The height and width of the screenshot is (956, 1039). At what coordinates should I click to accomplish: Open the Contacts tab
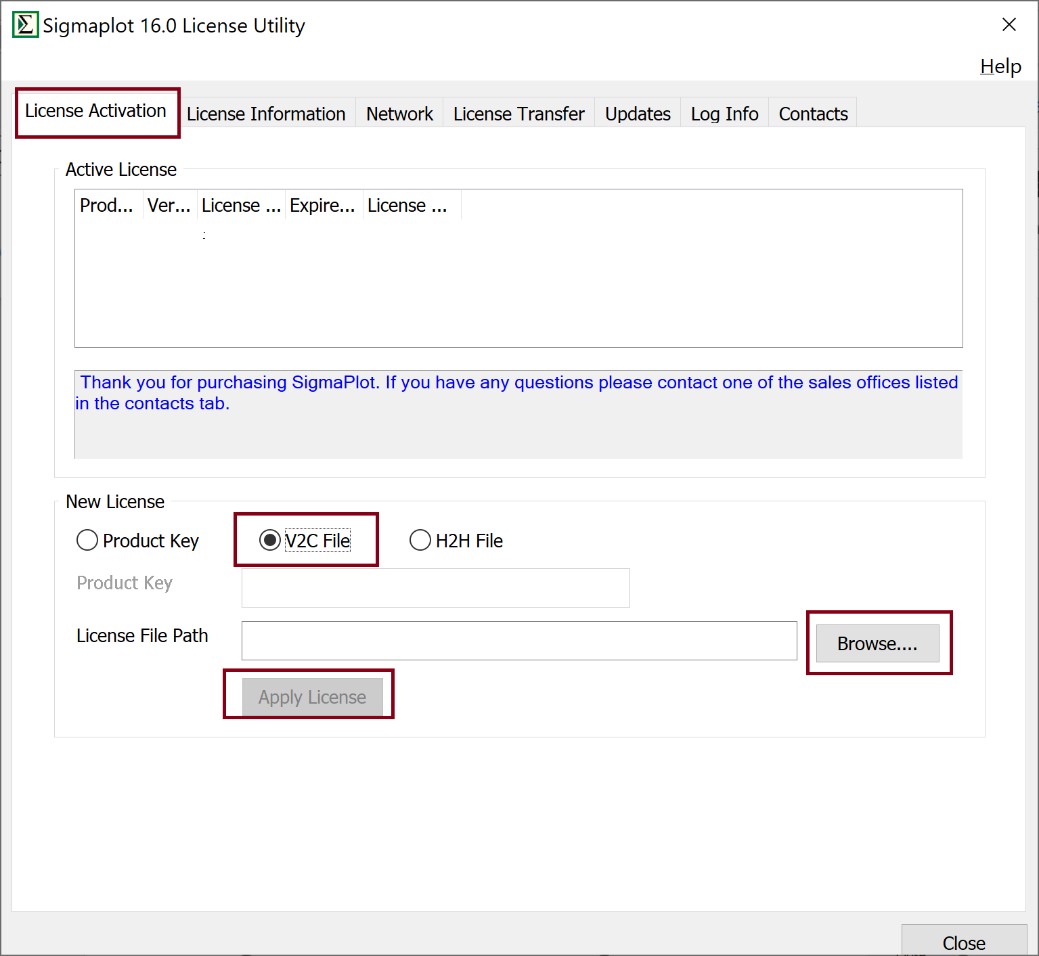coord(813,114)
